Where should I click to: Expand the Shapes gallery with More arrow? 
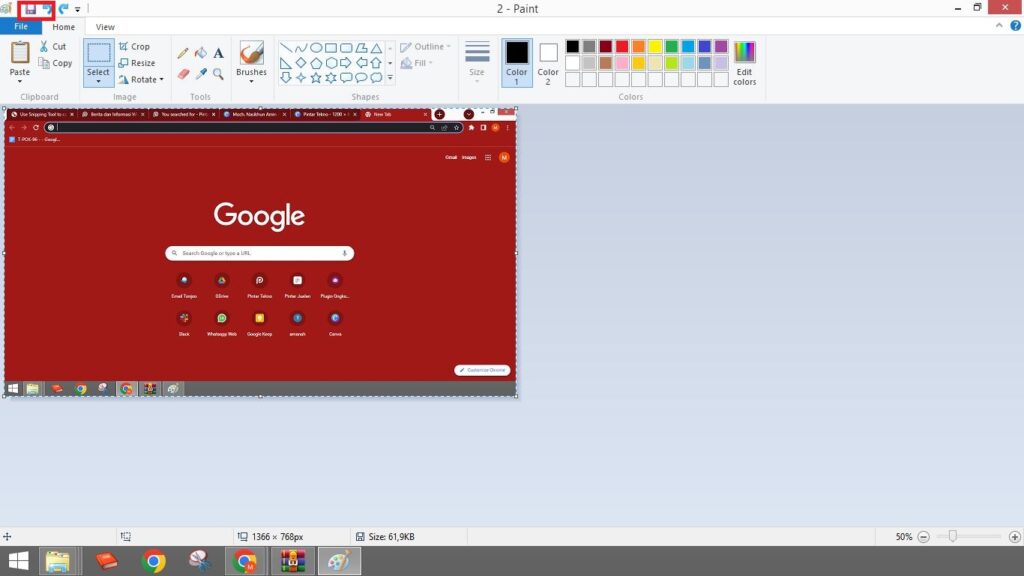pyautogui.click(x=391, y=78)
